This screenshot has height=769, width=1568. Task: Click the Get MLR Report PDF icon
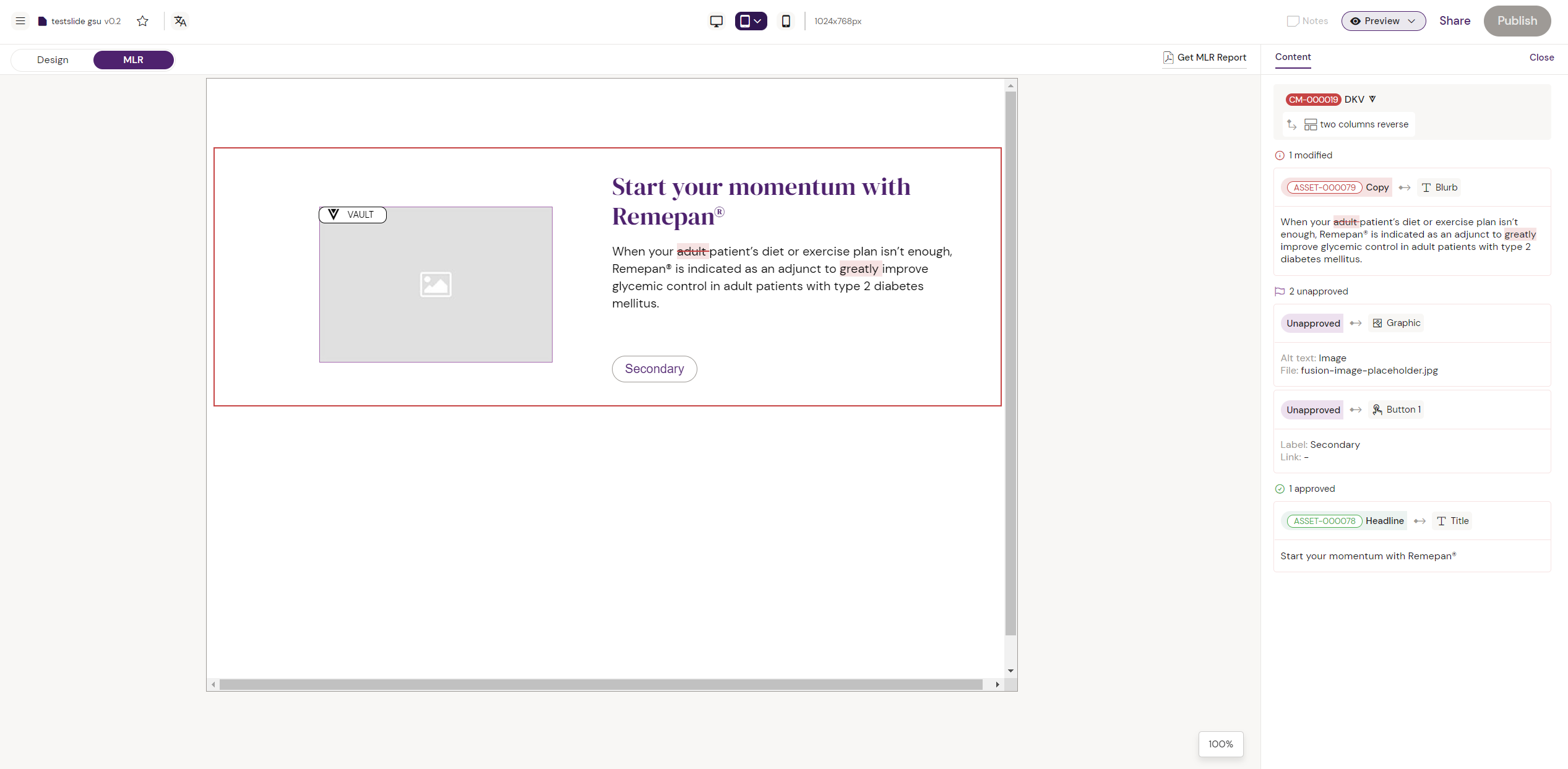click(1168, 58)
